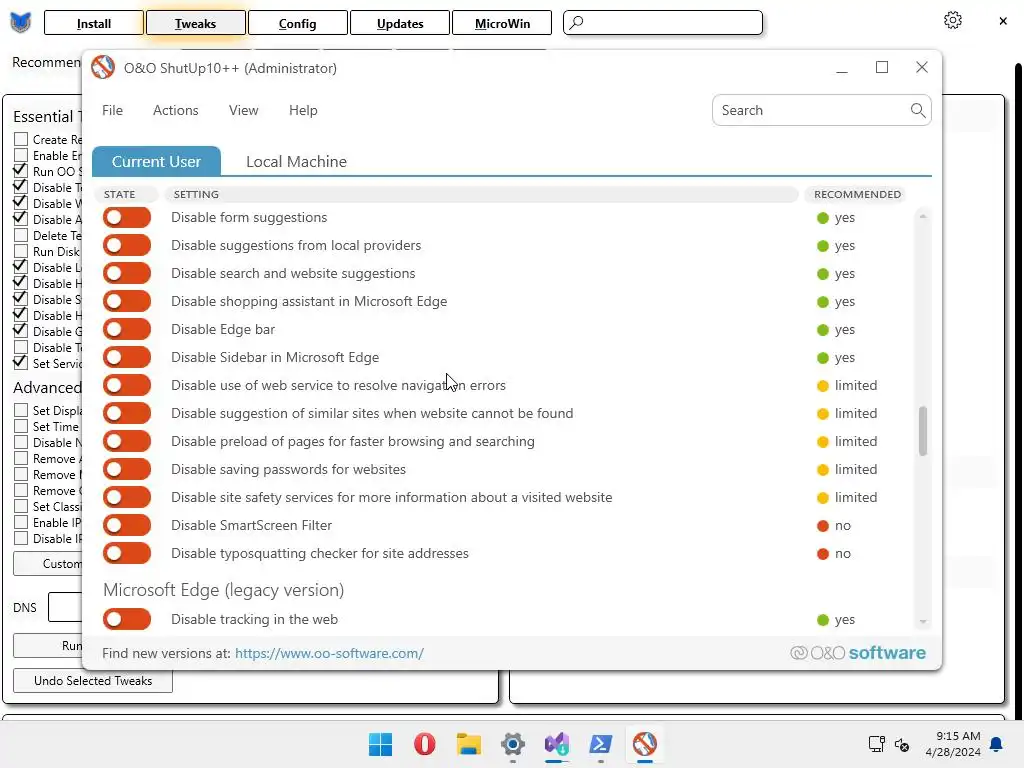This screenshot has width=1024, height=768.
Task: Click the O&O ShutUp10++ title bar logo
Action: pos(103,67)
